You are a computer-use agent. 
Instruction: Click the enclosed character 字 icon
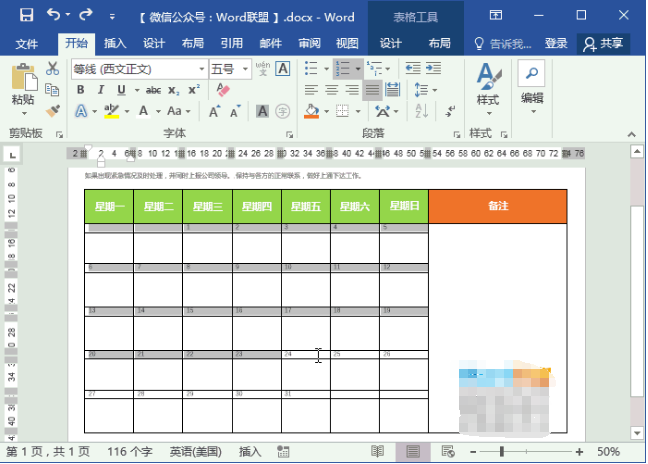click(283, 111)
